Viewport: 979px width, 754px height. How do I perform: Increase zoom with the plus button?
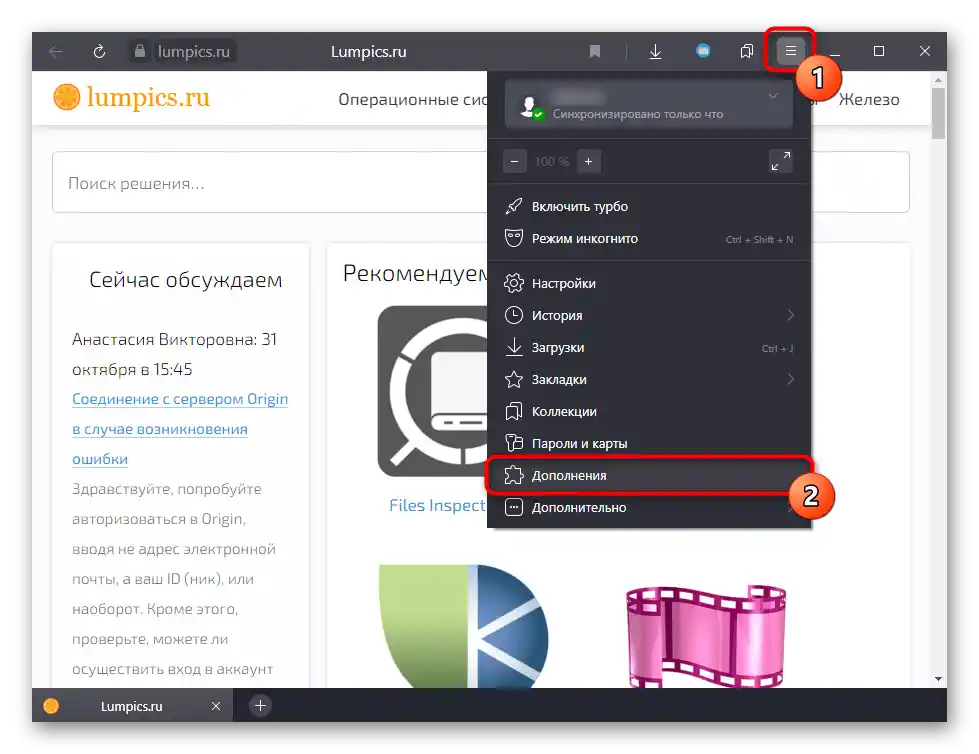click(x=588, y=162)
